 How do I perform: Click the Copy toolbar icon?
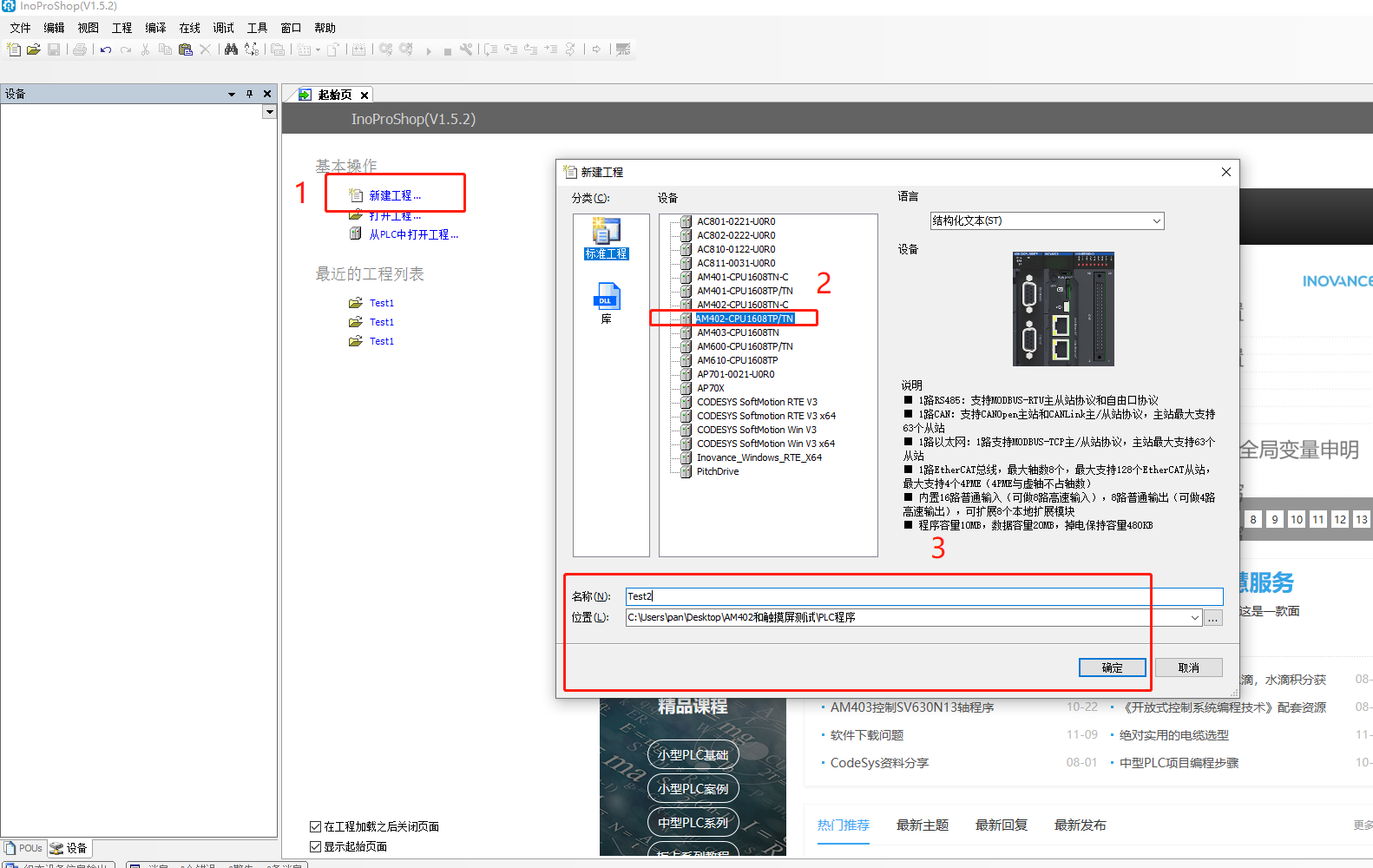[165, 49]
